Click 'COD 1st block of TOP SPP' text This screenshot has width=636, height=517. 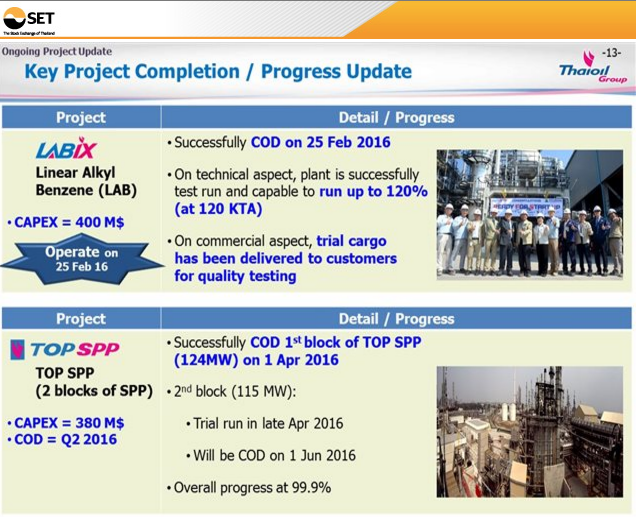click(336, 342)
